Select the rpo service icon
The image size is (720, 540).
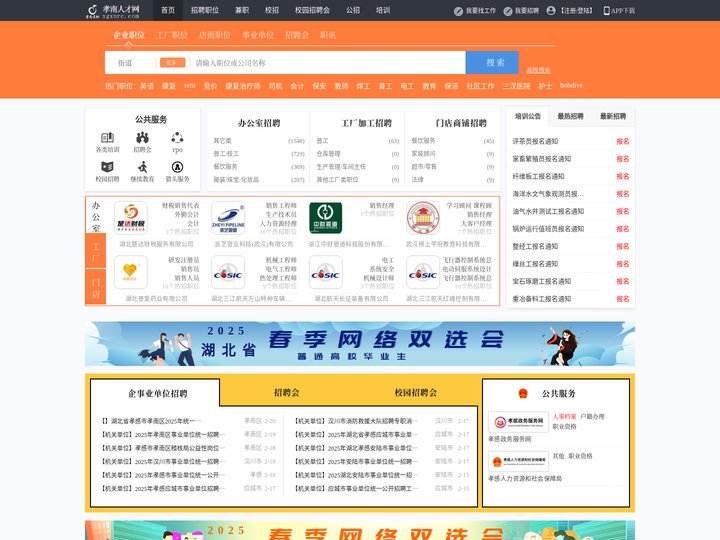(x=177, y=137)
